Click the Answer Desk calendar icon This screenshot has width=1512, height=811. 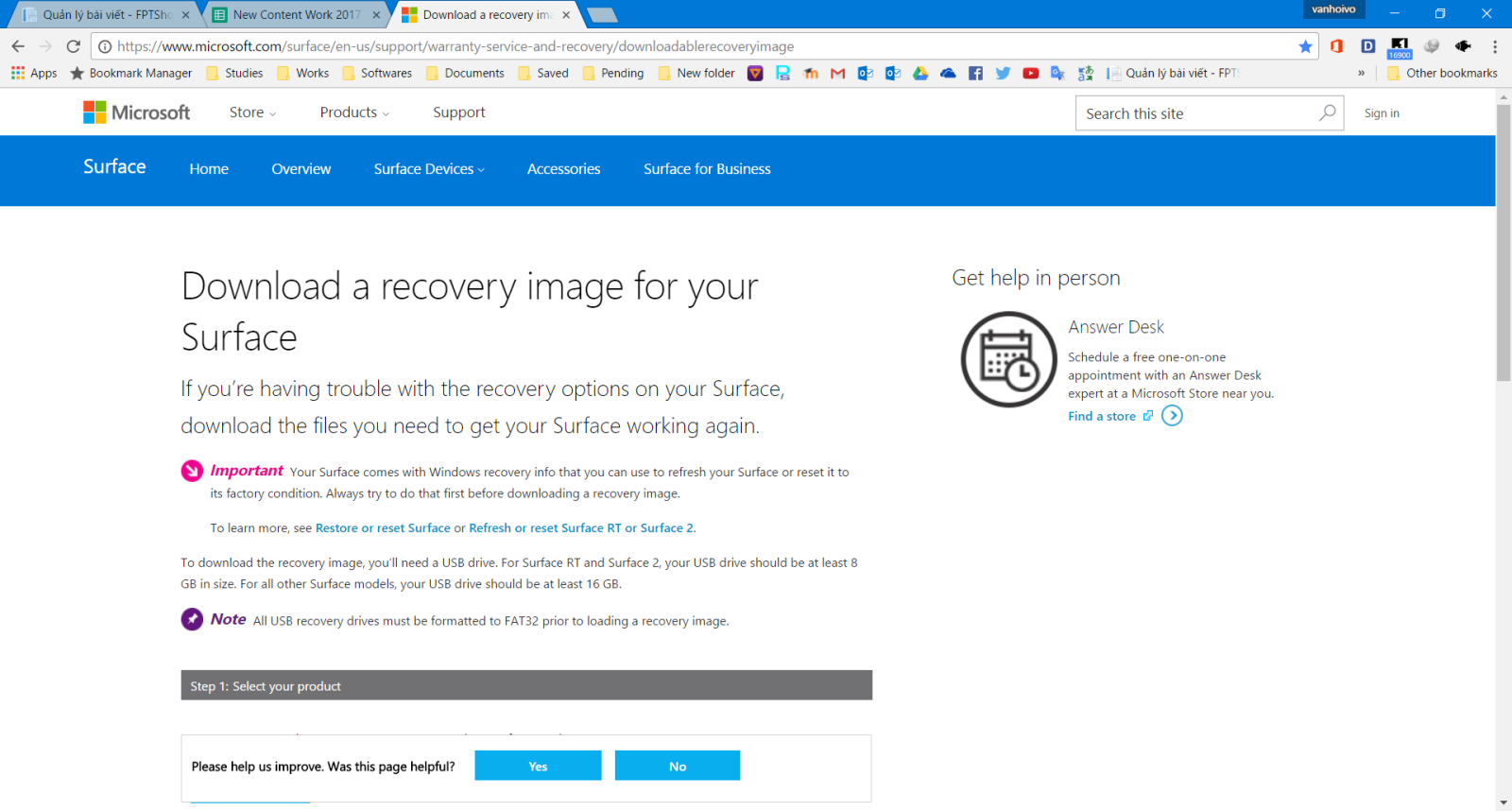(1008, 359)
